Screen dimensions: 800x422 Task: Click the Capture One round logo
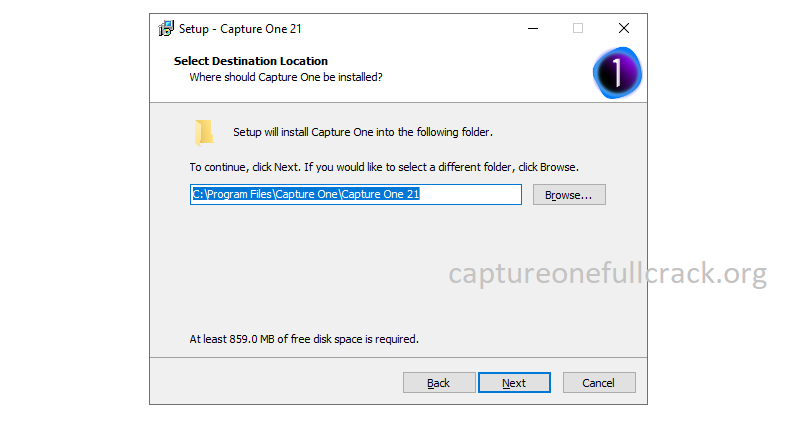point(617,73)
